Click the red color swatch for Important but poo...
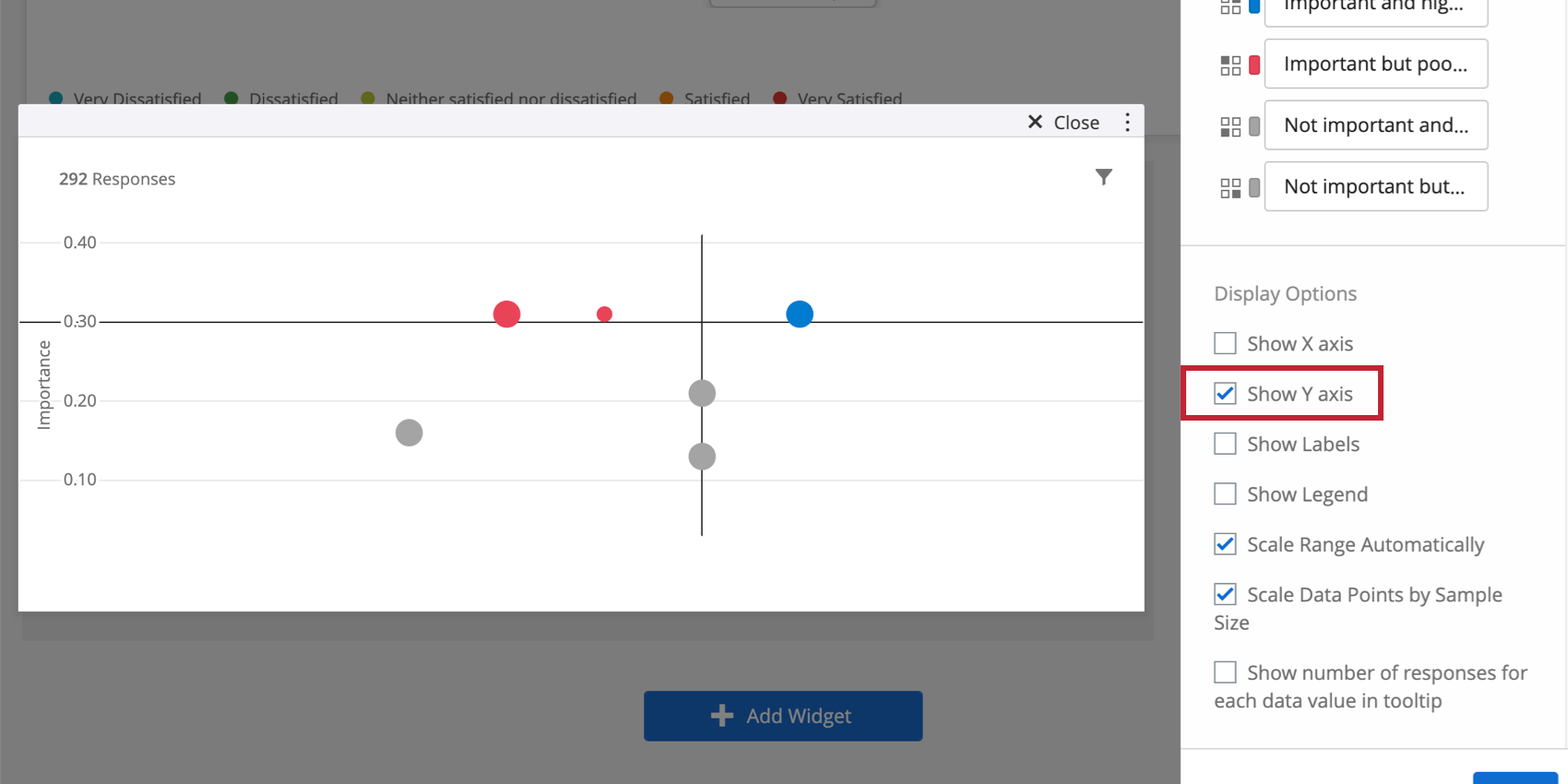 [x=1254, y=65]
